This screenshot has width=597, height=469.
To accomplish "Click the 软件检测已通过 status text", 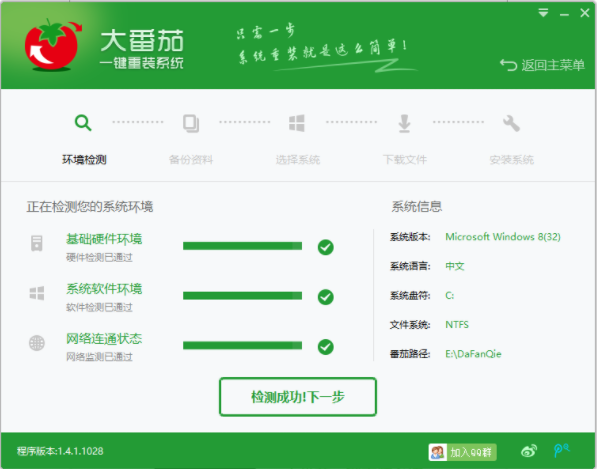I will [99, 308].
